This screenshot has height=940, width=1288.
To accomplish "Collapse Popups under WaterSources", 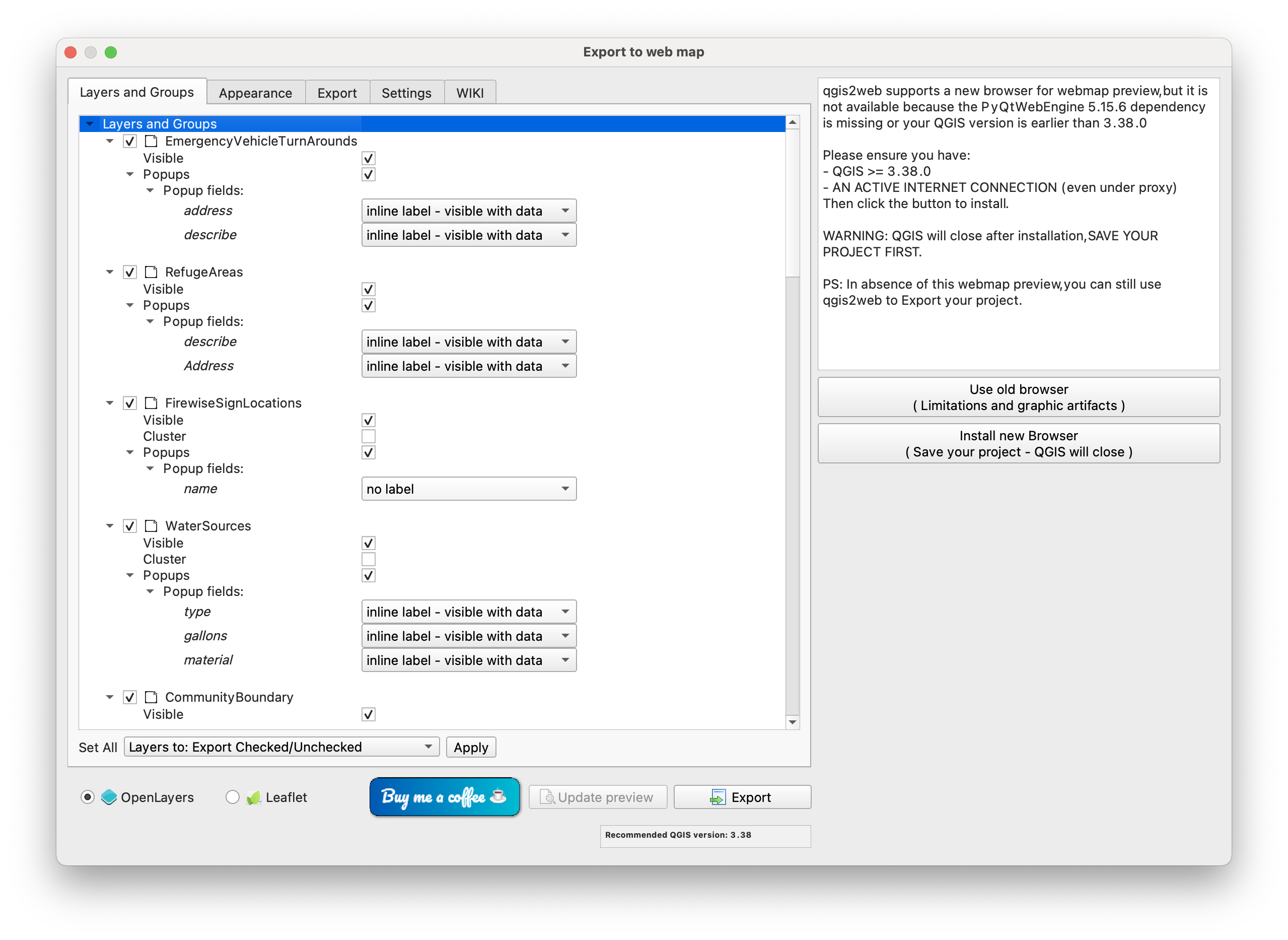I will pos(129,575).
